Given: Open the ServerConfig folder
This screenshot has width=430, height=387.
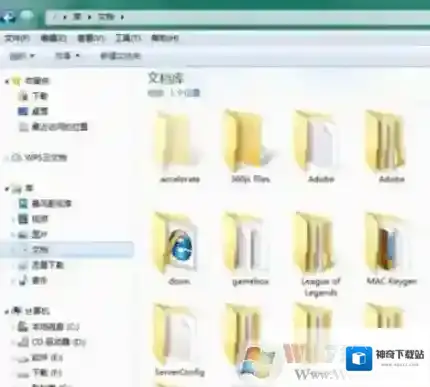Looking at the screenshot, I should click(x=180, y=340).
